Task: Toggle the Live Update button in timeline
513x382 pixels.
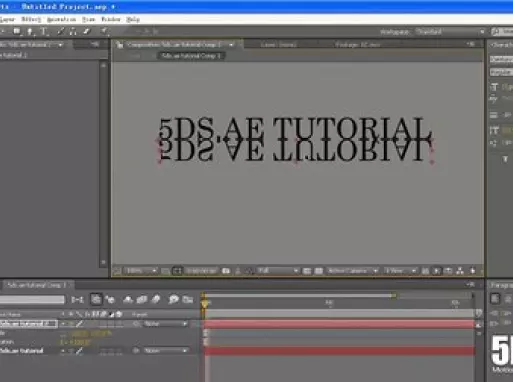Action: pyautogui.click(x=96, y=299)
